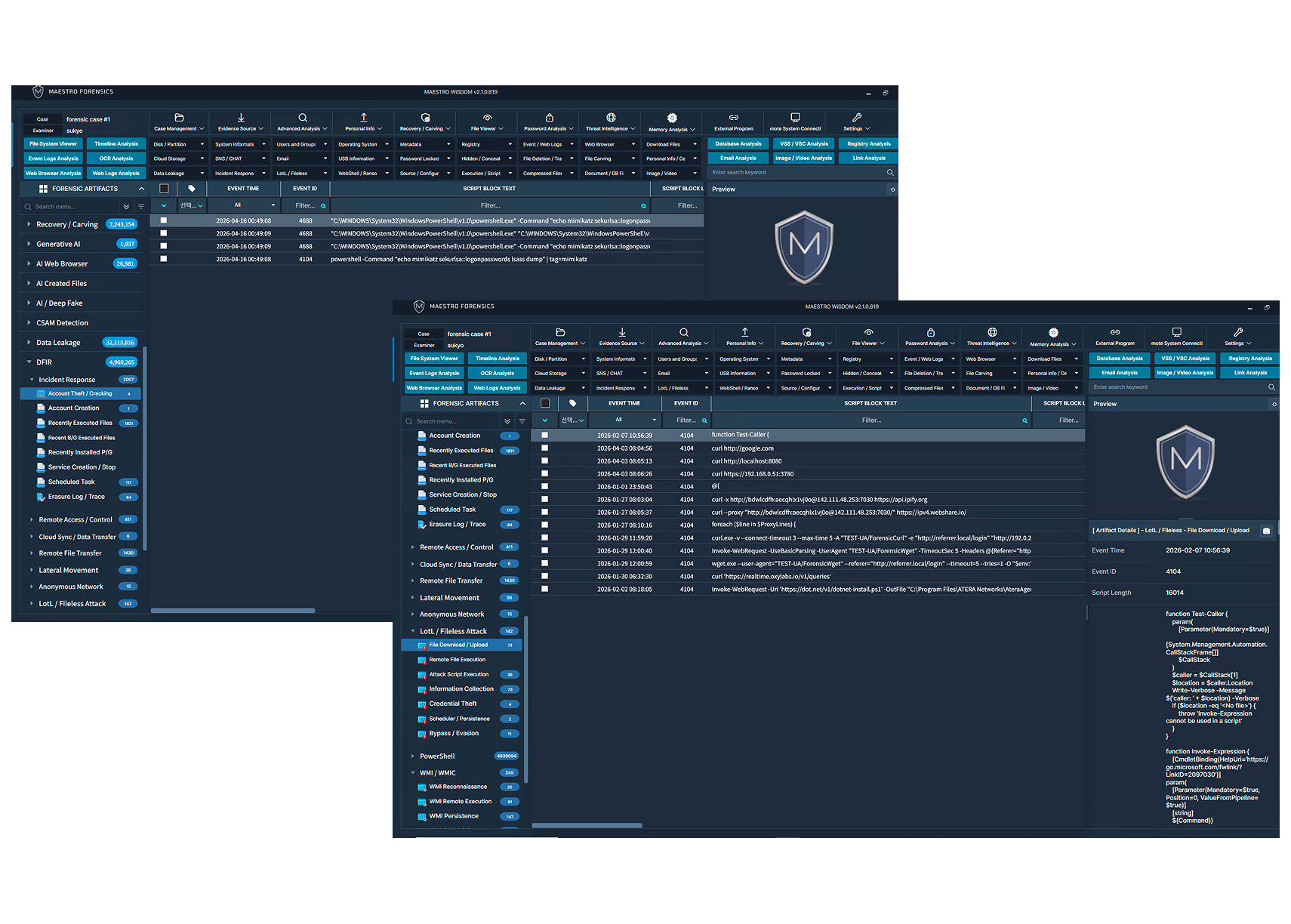The width and height of the screenshot is (1291, 924).
Task: Open Advanced Analysis magnifier icon in front window
Action: pos(683,332)
